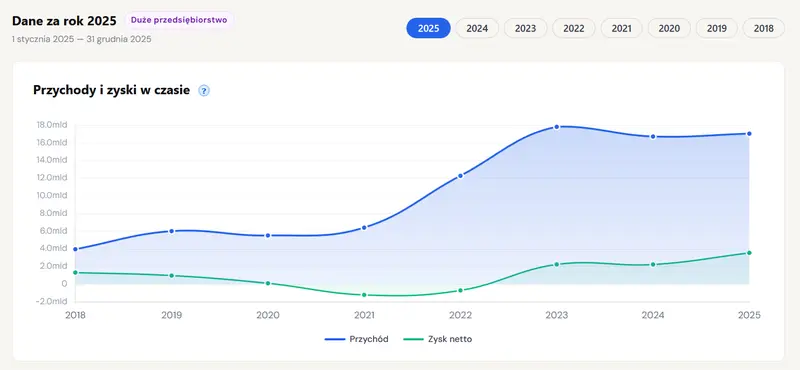
Task: Click the help question mark icon
Action: [204, 91]
